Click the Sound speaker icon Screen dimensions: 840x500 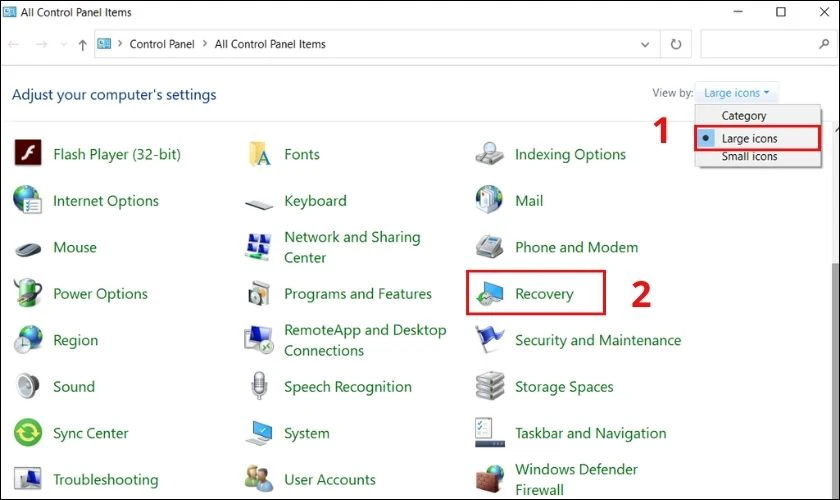[x=28, y=386]
